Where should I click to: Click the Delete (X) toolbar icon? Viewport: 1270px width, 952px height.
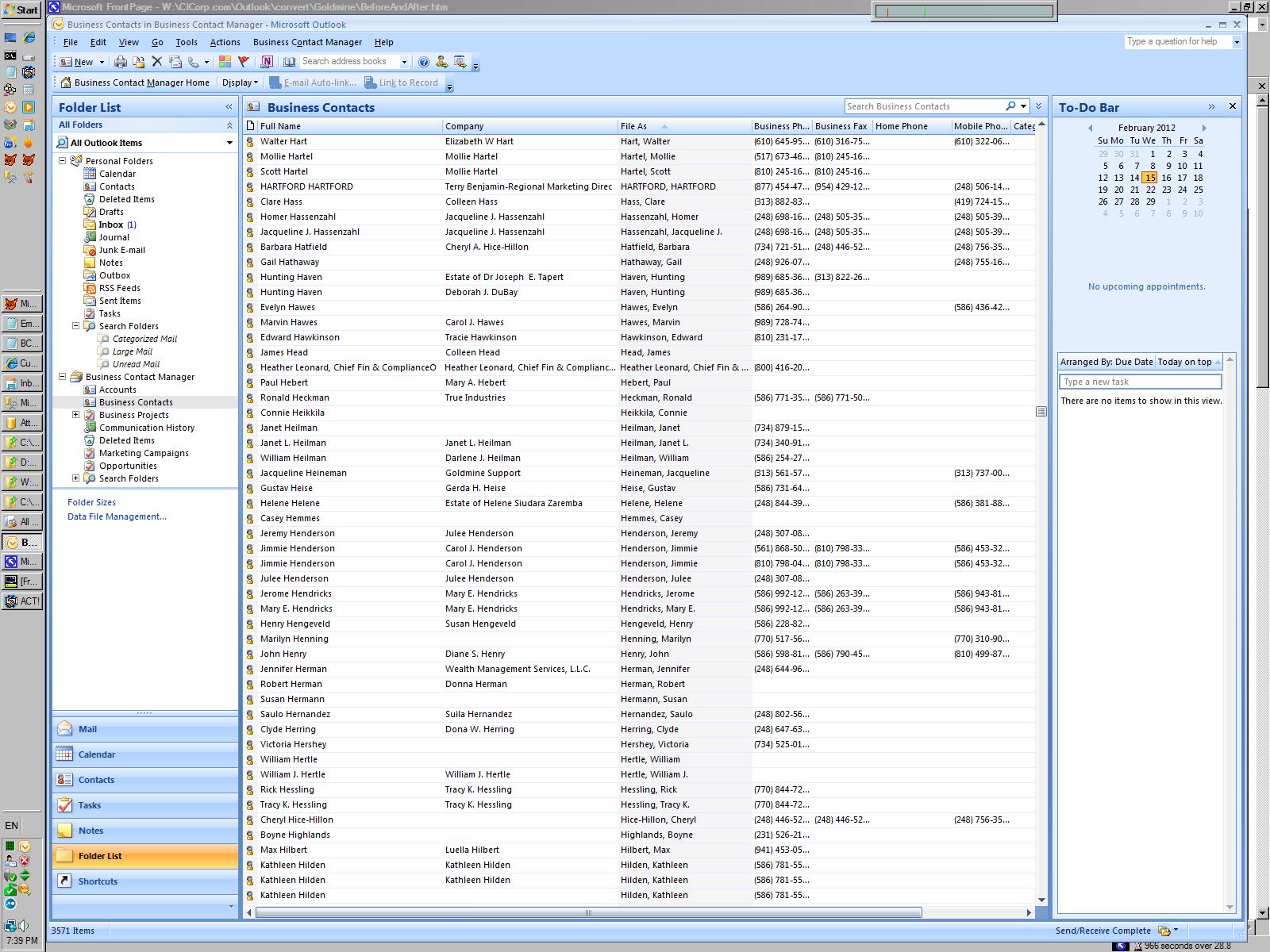pyautogui.click(x=156, y=62)
